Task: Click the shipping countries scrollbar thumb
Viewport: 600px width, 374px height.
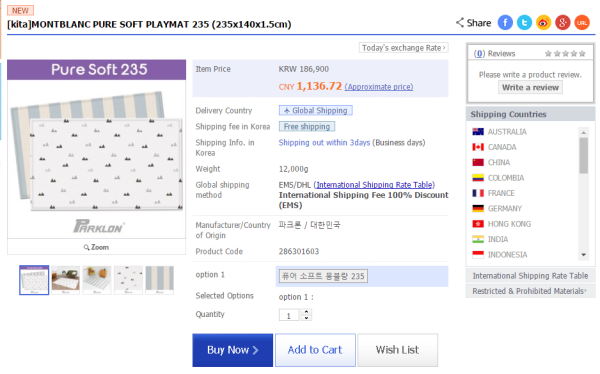Action: (584, 156)
